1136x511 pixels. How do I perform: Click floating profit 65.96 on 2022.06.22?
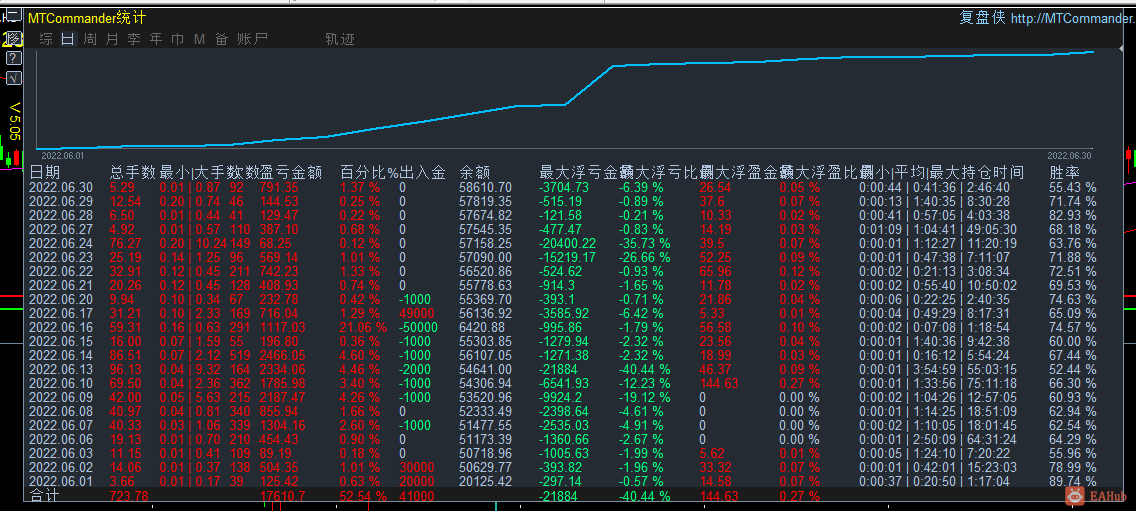[x=716, y=271]
